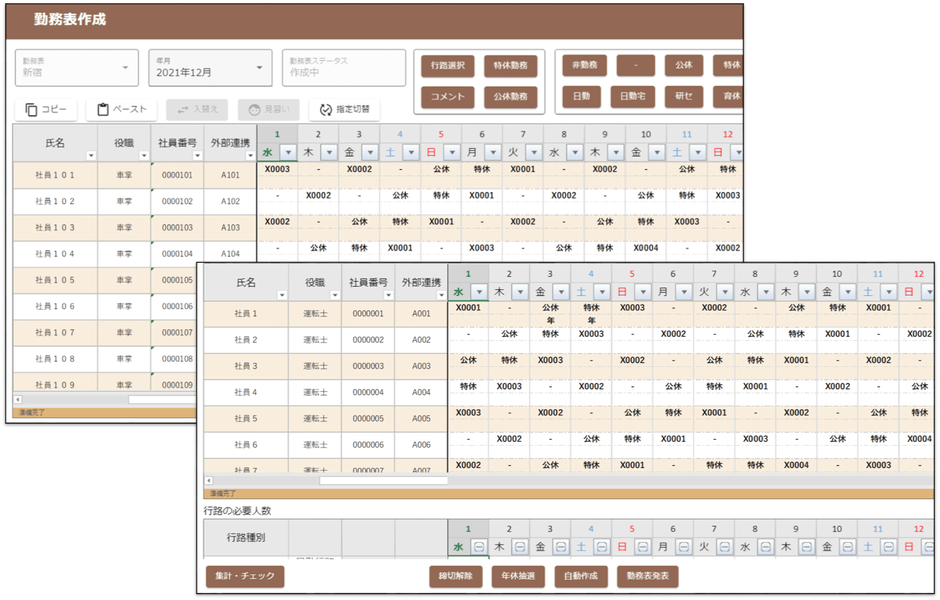The image size is (940, 600).
Task: Click the filter icon in the 社員番号 header of the top table
Action: tap(198, 156)
